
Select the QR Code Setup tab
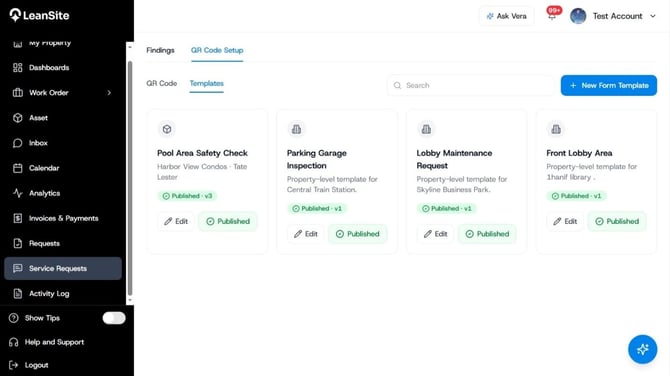pos(217,50)
